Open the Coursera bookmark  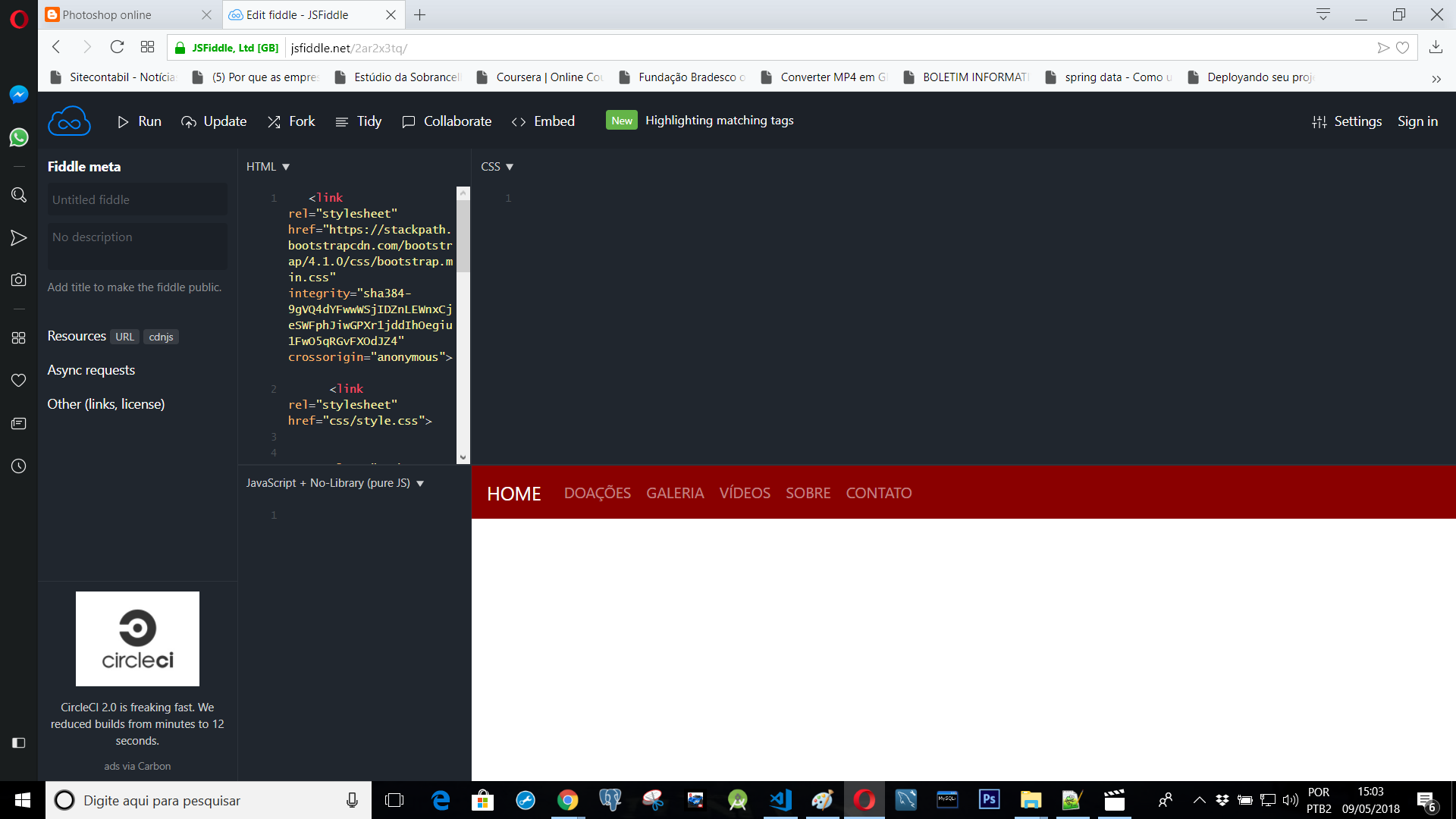540,77
